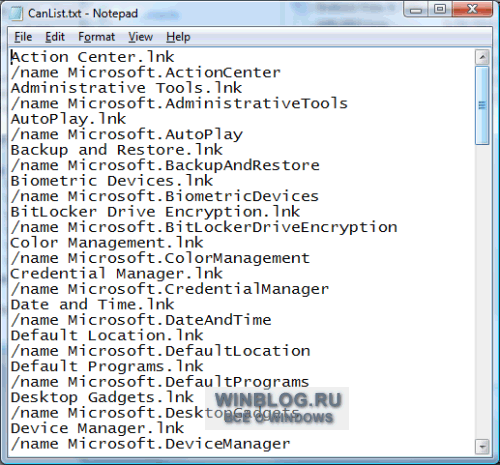
Task: Open the File menu
Action: (23, 37)
